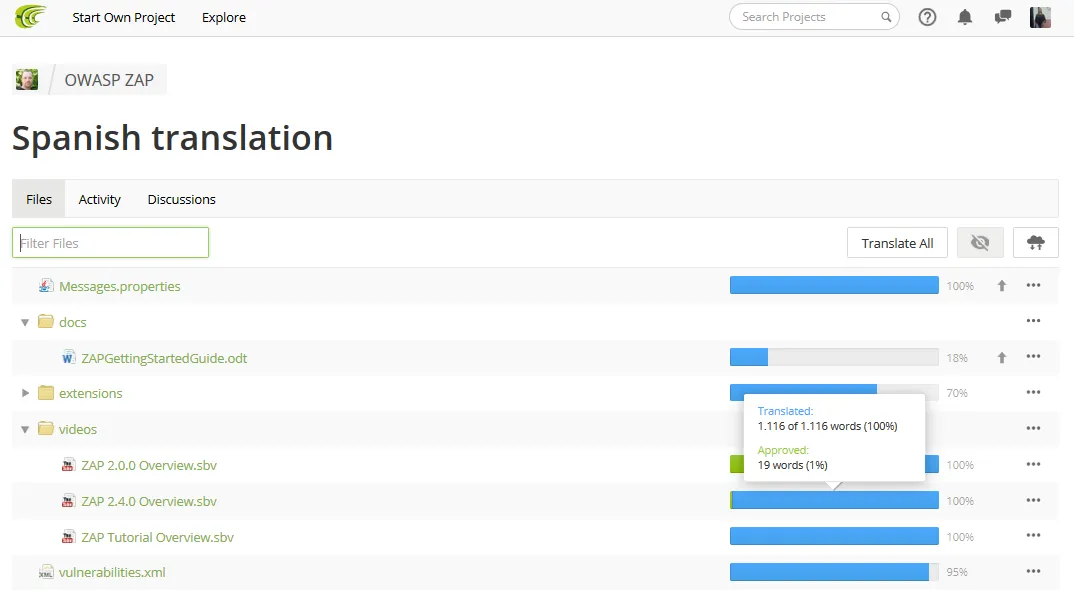Open vulnerabilities.xml file

point(112,572)
